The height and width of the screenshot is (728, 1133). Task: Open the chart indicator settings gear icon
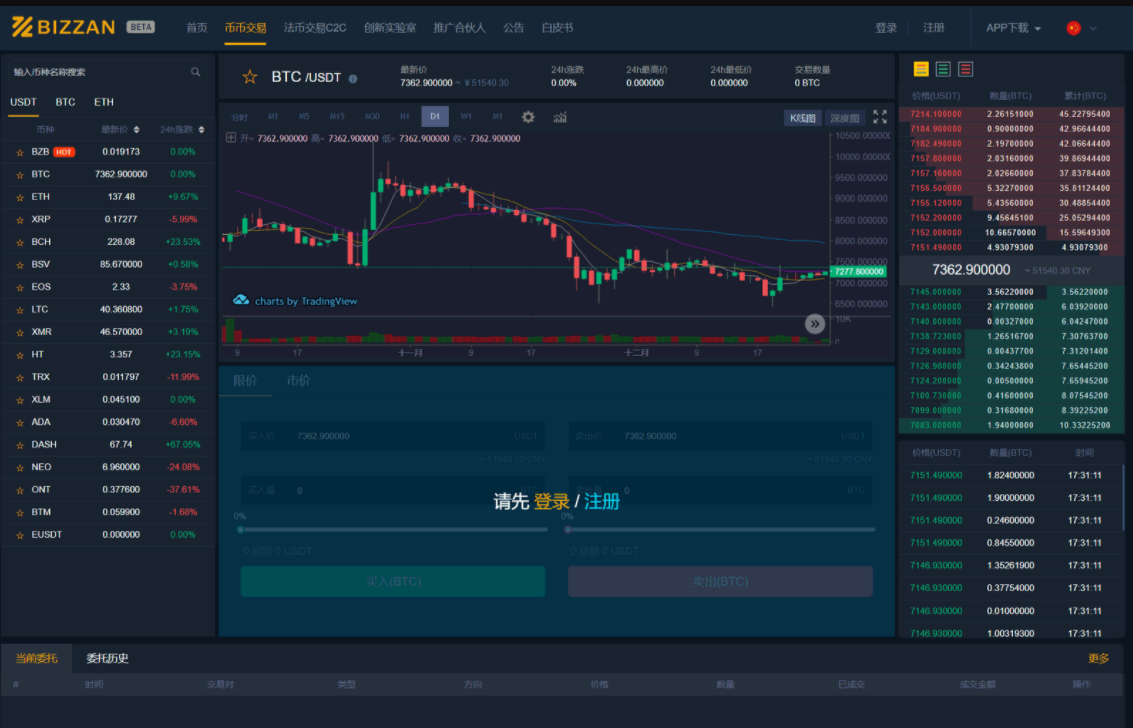point(528,117)
